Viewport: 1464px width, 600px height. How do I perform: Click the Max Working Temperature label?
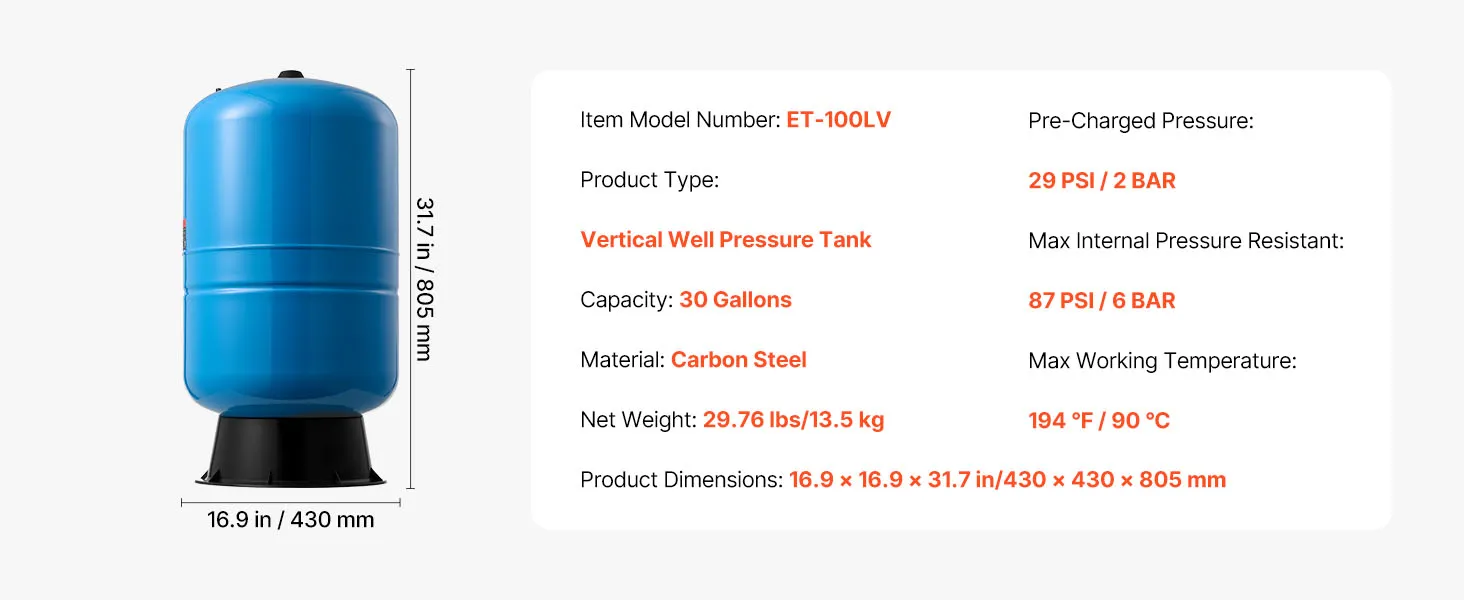coord(1162,361)
